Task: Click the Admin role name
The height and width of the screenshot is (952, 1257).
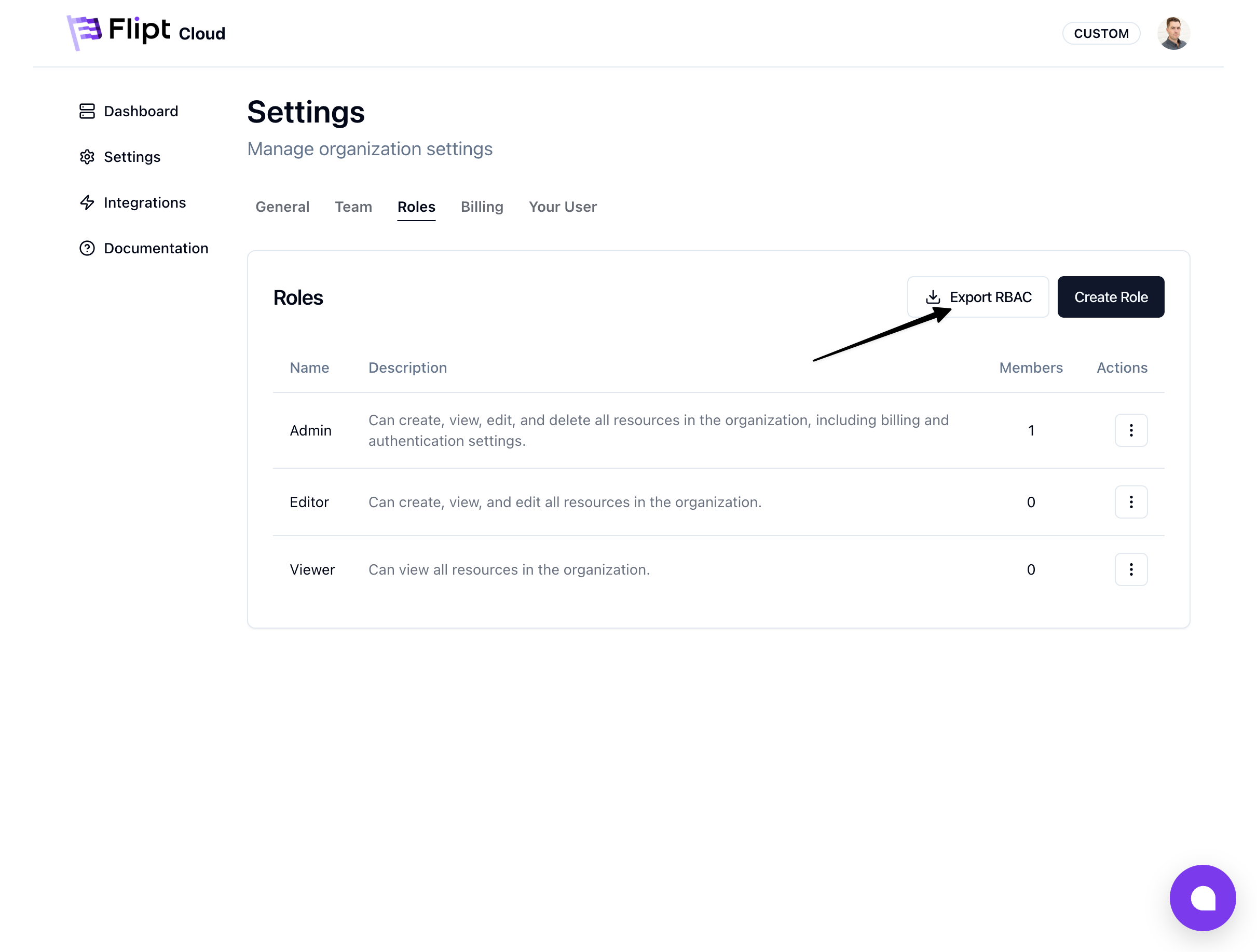Action: (x=310, y=430)
